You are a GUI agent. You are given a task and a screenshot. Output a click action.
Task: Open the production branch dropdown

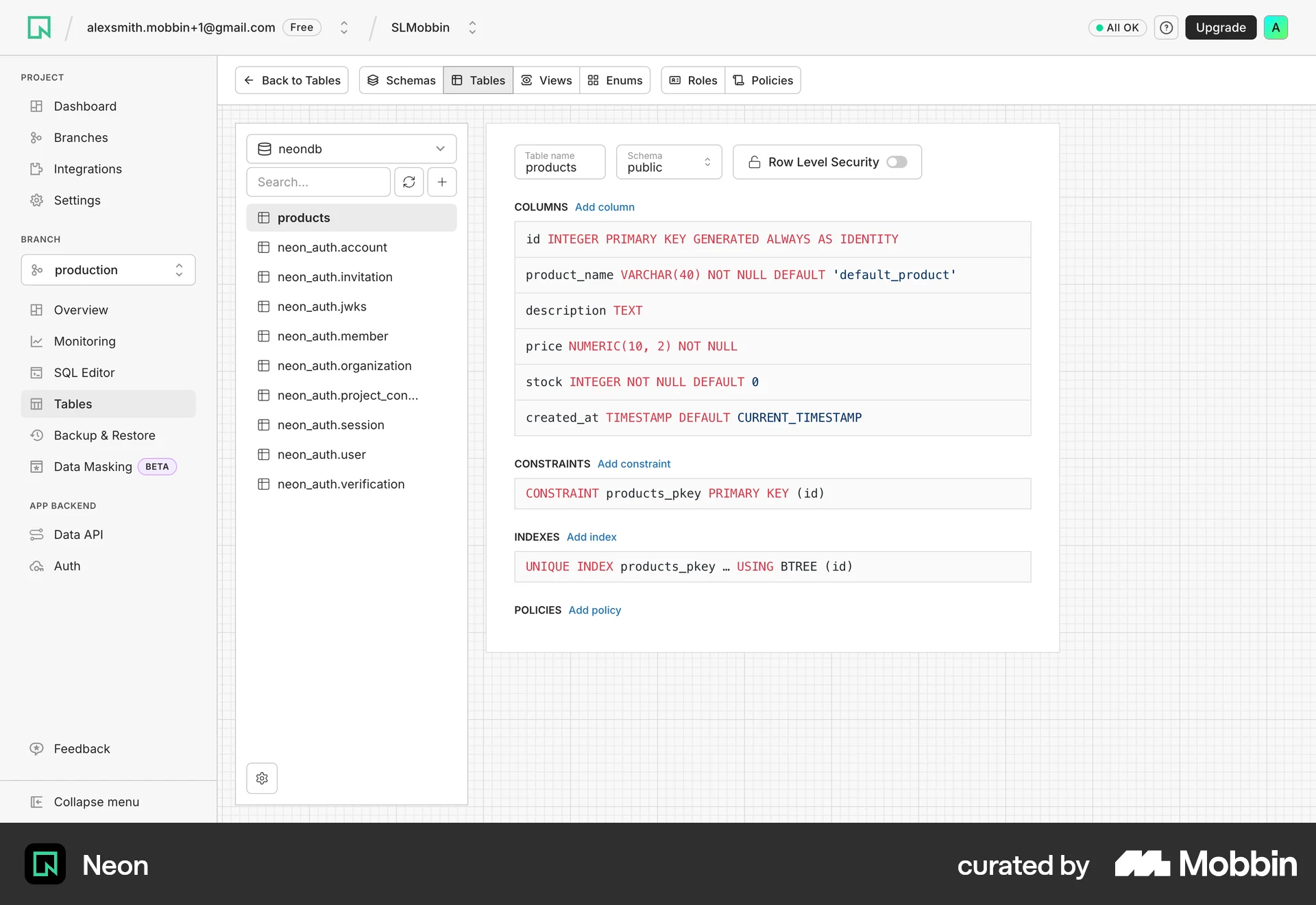pyautogui.click(x=108, y=270)
